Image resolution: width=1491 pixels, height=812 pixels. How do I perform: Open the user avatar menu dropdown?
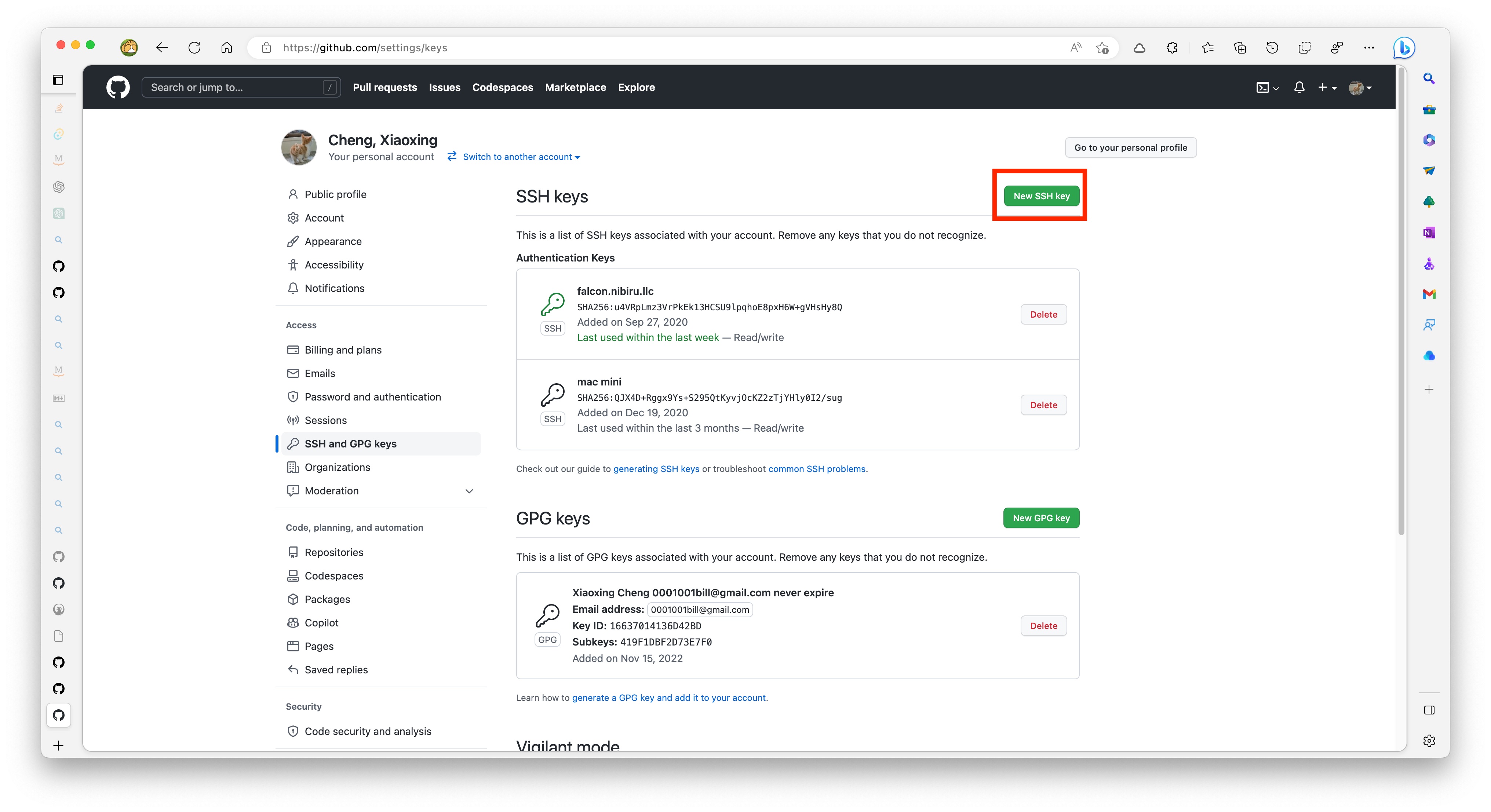(1360, 87)
